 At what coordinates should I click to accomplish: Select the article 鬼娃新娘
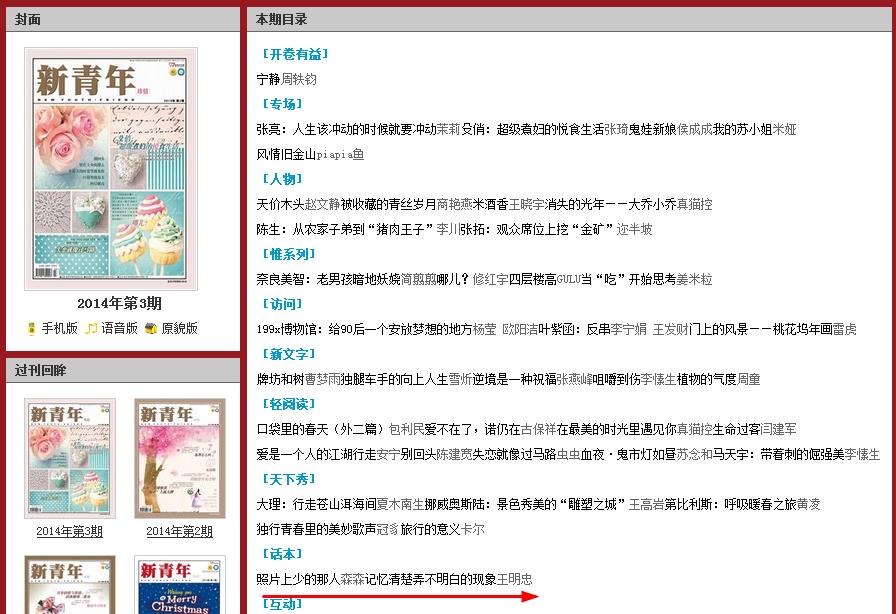653,129
